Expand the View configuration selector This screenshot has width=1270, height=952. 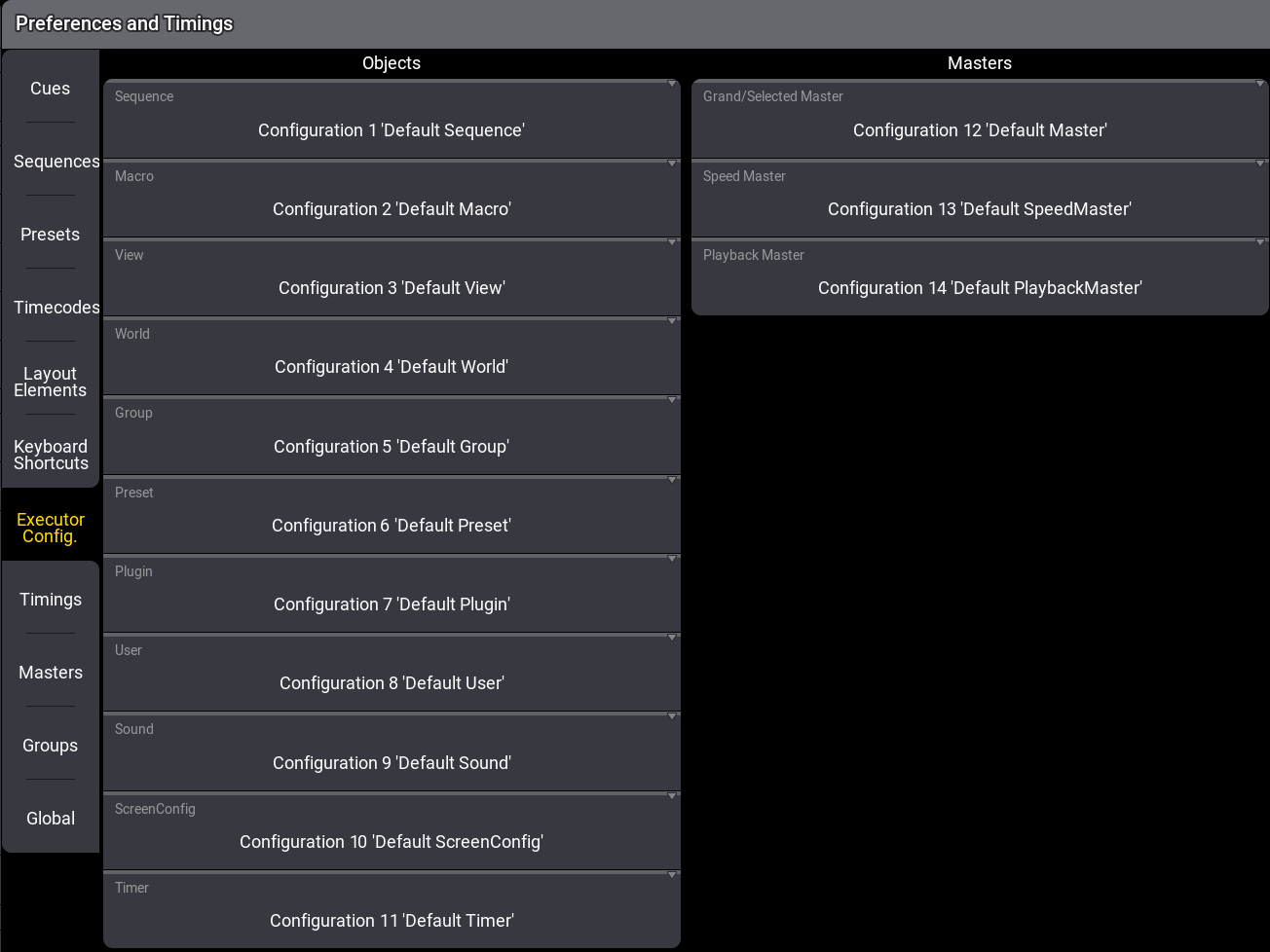click(x=392, y=277)
